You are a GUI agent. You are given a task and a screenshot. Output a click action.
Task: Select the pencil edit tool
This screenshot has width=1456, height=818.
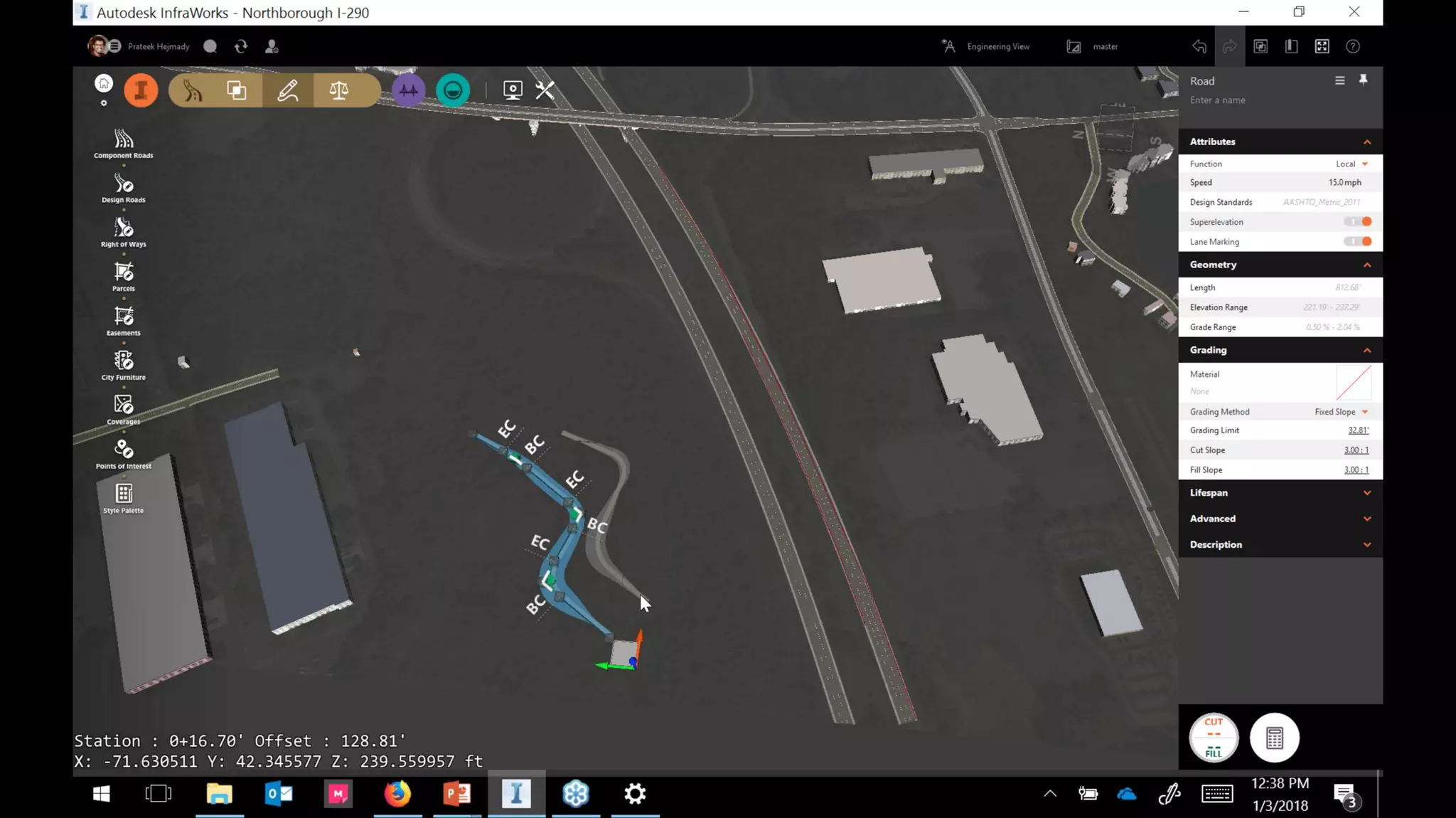(x=287, y=90)
